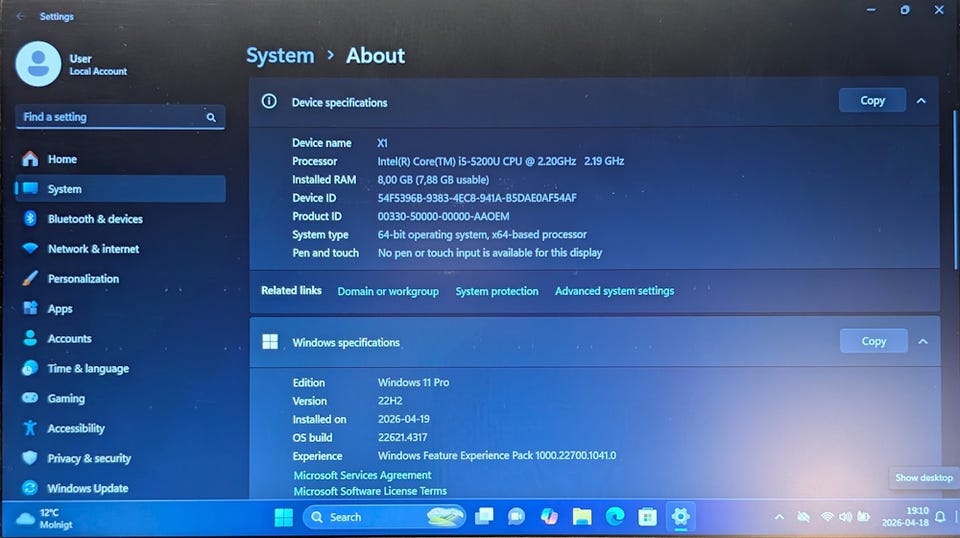Open the notification bell in the tray
960x538 pixels.
940,518
